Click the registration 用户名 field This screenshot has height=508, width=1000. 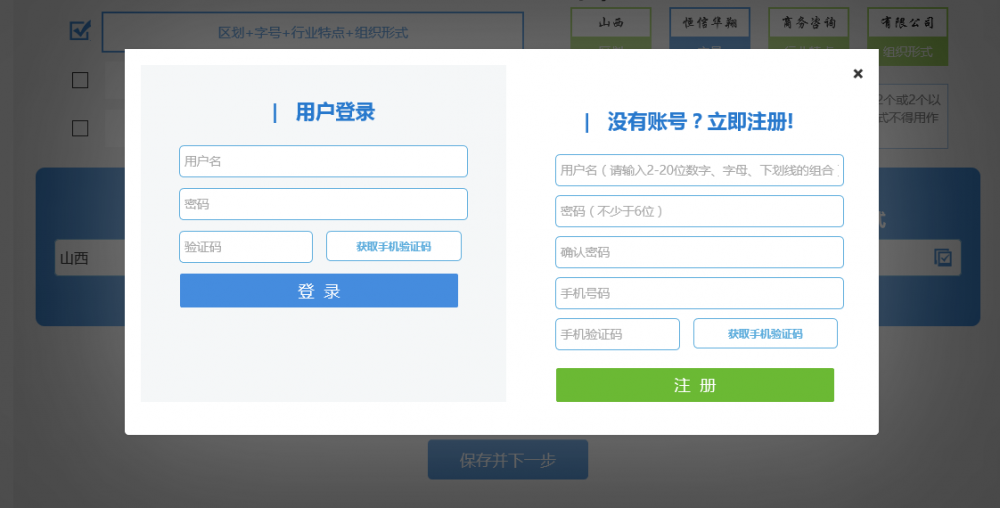click(x=699, y=170)
